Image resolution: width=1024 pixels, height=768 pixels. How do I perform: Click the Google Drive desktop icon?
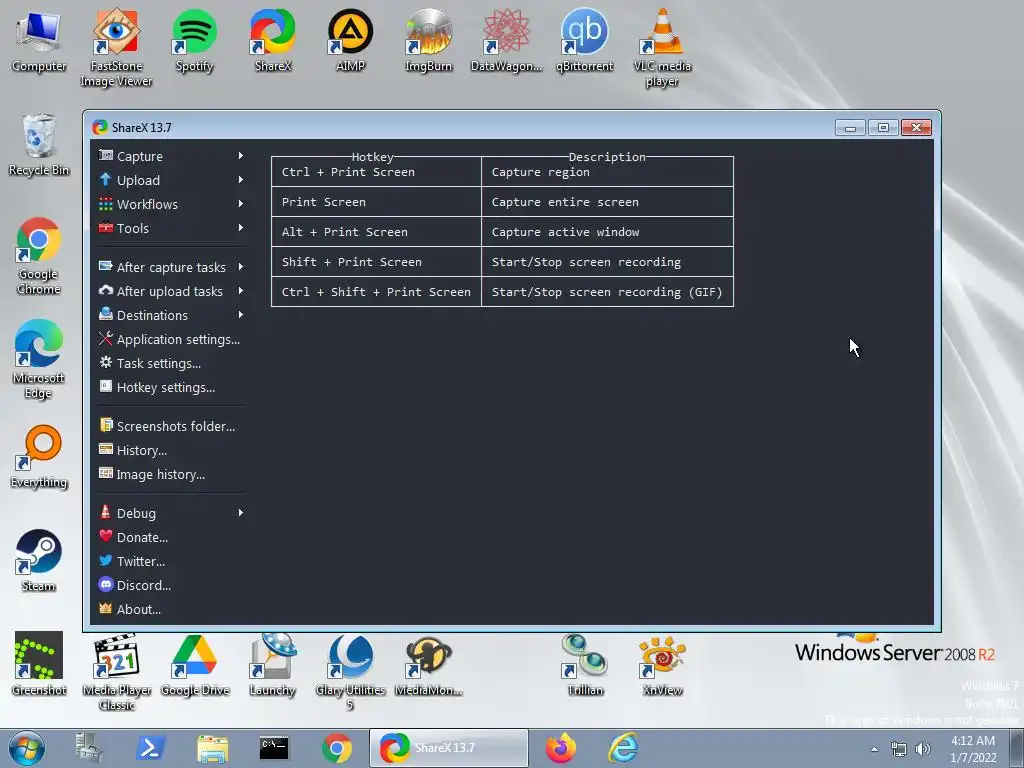coord(194,664)
